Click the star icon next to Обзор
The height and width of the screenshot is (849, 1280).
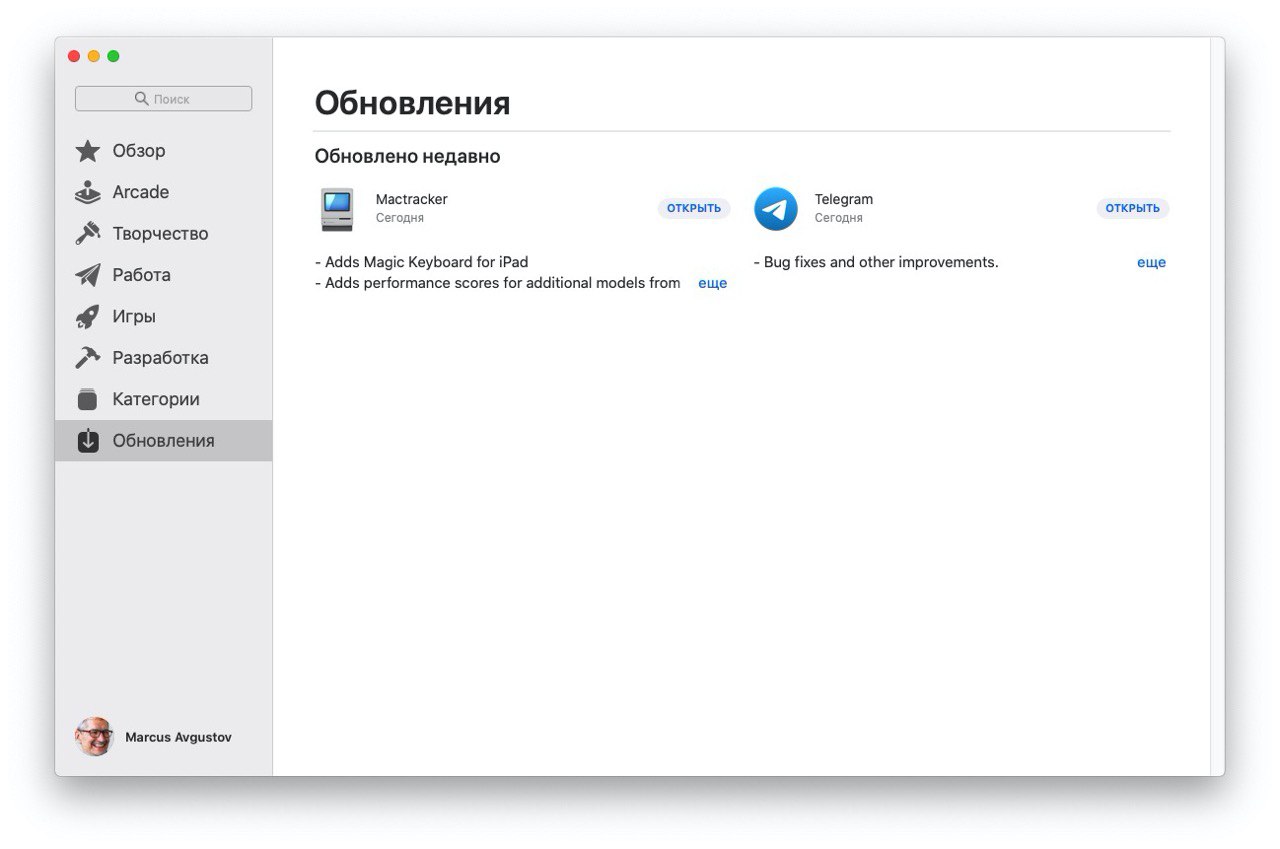pos(88,151)
